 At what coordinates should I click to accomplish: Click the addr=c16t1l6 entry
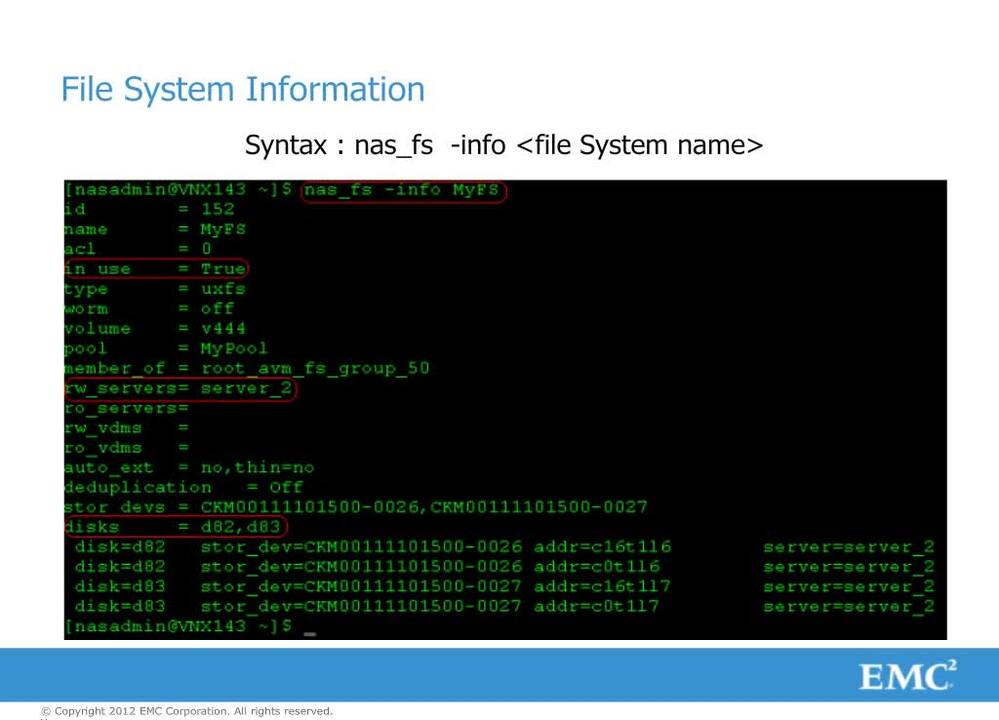(602, 547)
